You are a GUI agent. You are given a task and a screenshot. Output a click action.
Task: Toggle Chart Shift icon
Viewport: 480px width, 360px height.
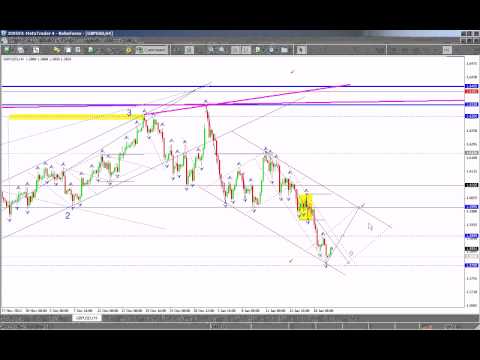(246, 50)
